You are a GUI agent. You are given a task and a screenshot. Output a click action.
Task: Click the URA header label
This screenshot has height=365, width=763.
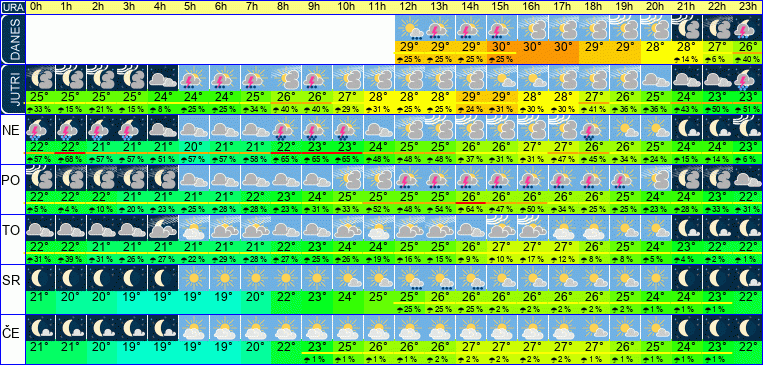point(12,7)
